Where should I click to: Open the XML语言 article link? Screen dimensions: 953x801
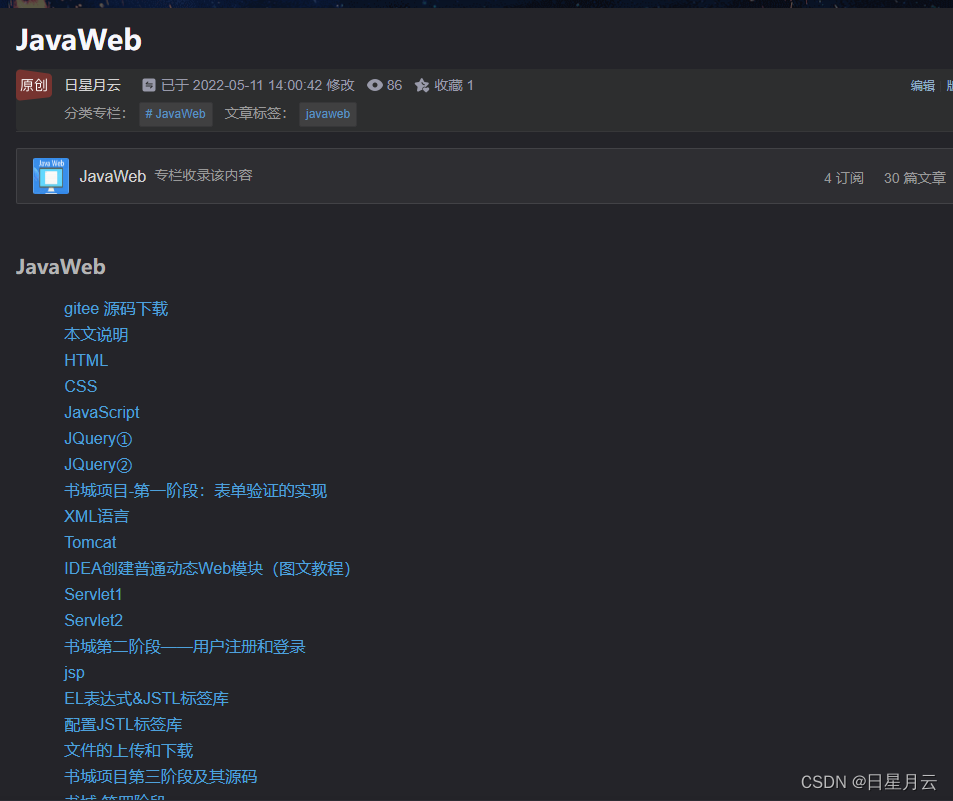pyautogui.click(x=97, y=517)
